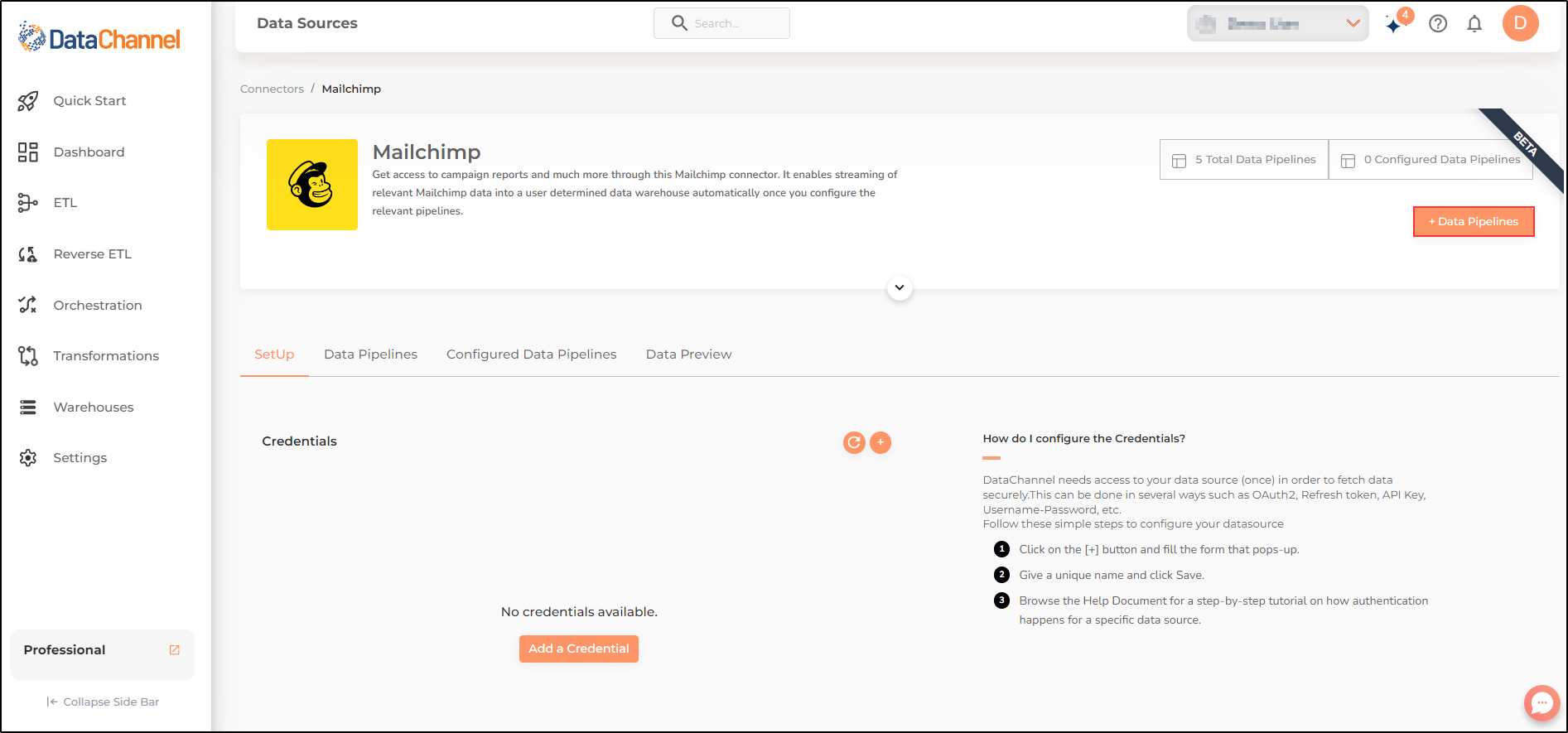Screen dimensions: 1568x733
Task: Click the Mailchimp breadcrumb
Action: [351, 89]
